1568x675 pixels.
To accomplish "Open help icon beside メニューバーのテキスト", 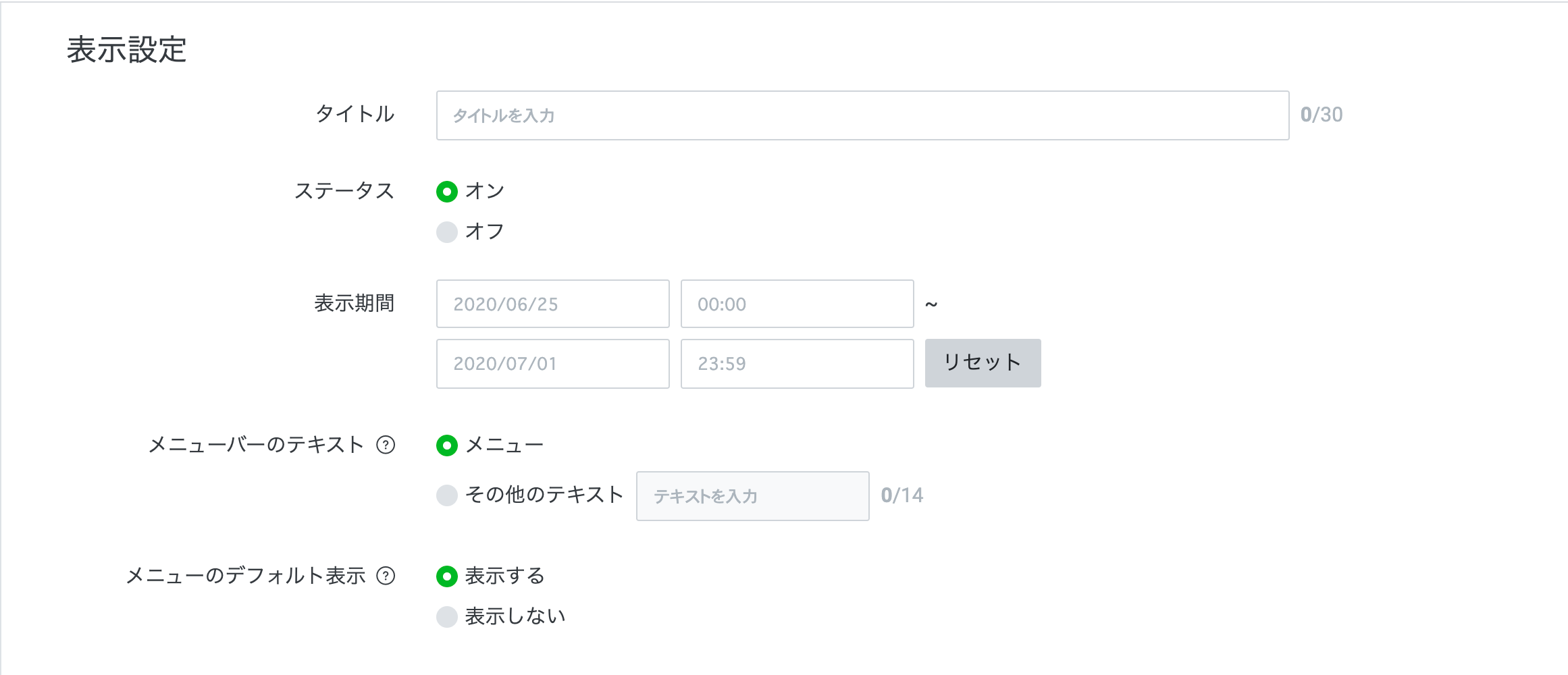I will 386,445.
